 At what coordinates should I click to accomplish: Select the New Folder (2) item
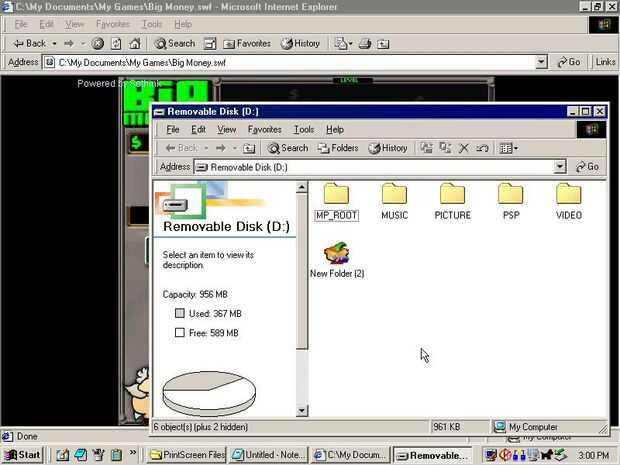tap(337, 260)
